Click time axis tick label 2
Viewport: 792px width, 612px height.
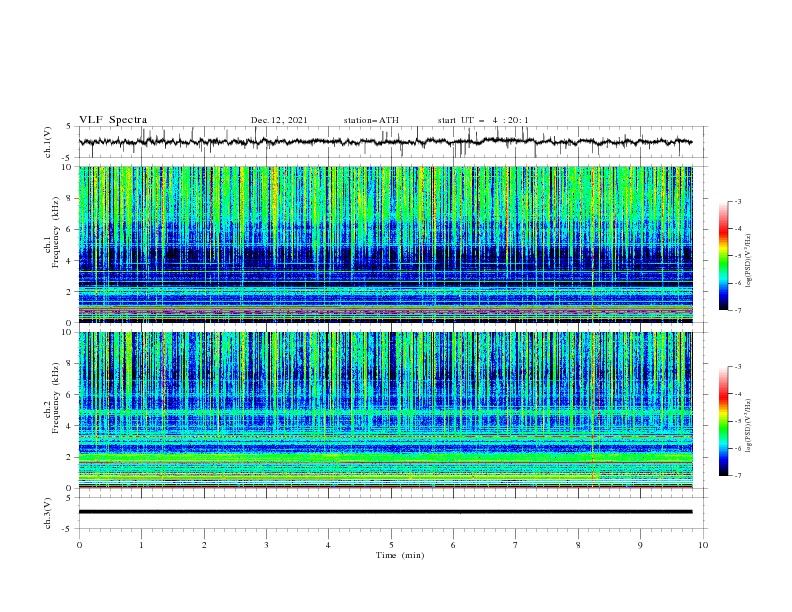[x=204, y=545]
